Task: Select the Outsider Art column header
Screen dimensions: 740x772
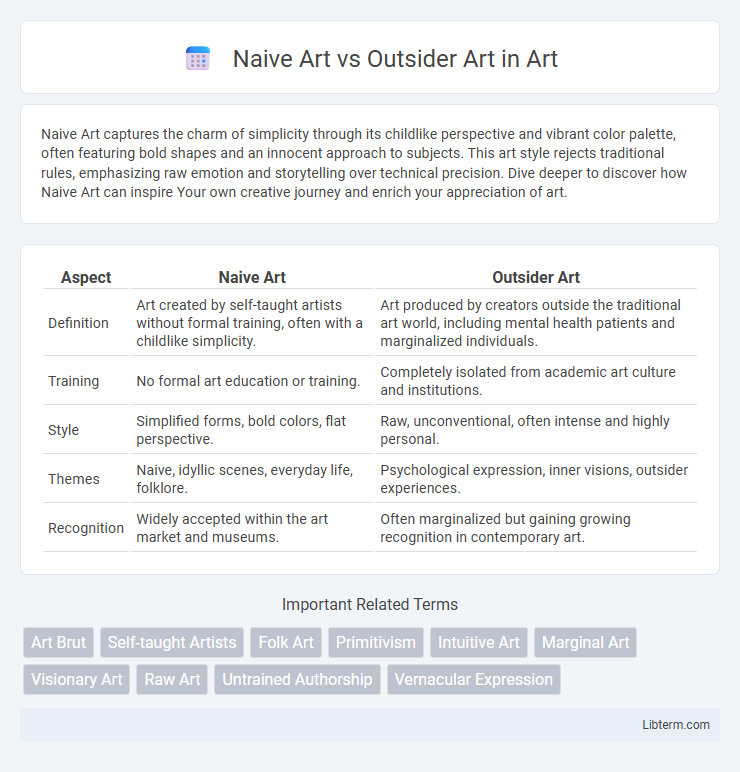Action: 536,277
